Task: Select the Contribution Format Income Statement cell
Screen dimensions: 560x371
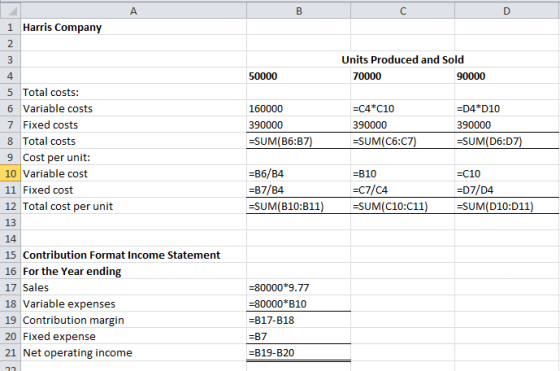Action: (134, 255)
